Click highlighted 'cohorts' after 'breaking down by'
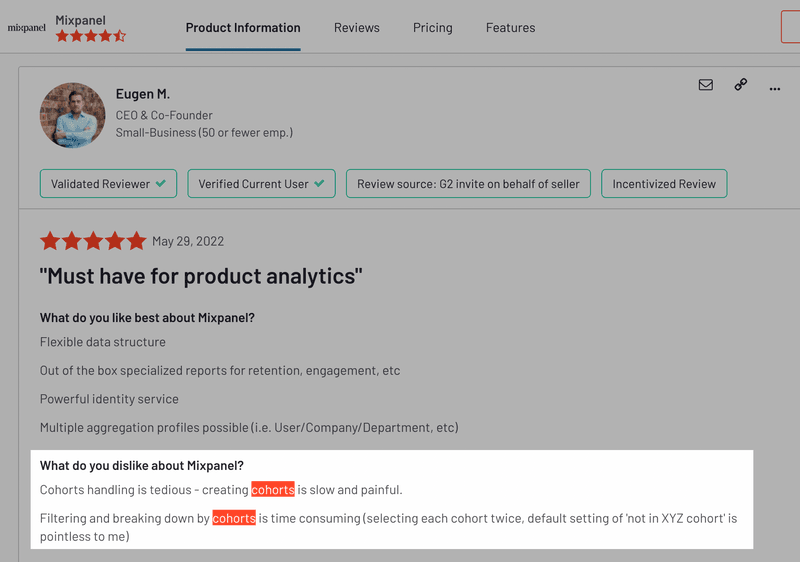The image size is (800, 562). point(234,518)
